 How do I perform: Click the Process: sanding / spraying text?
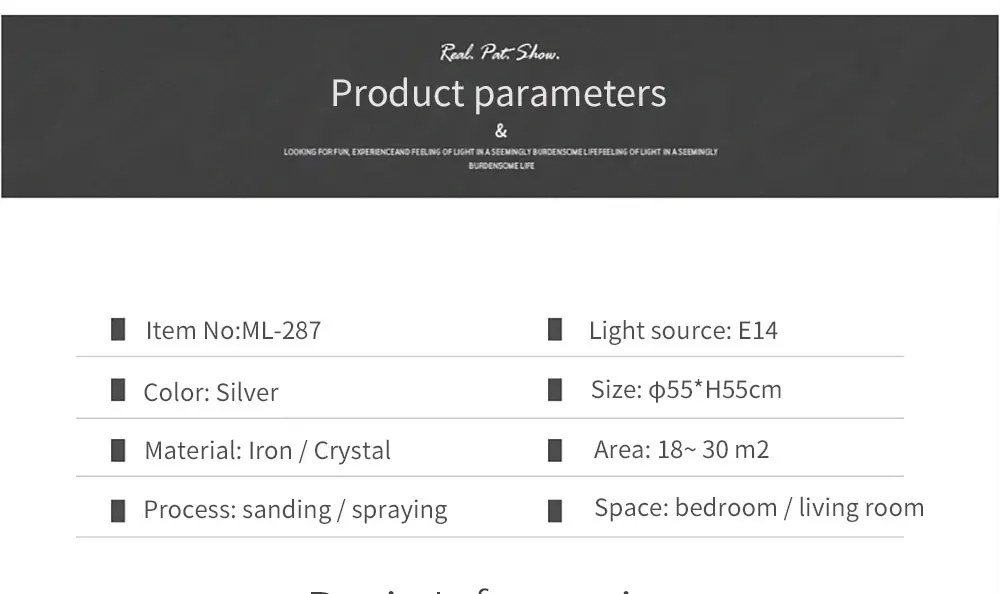click(295, 510)
